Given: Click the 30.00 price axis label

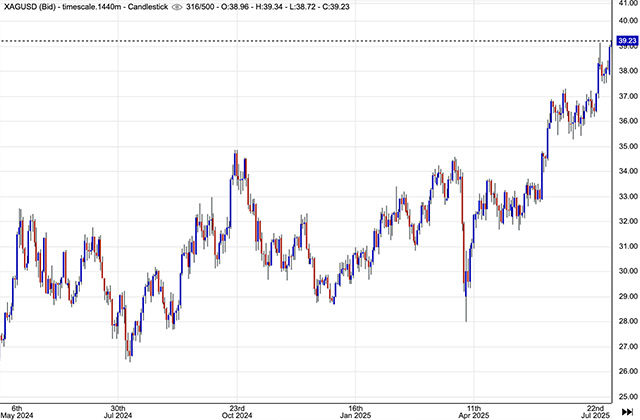Looking at the screenshot, I should point(627,271).
